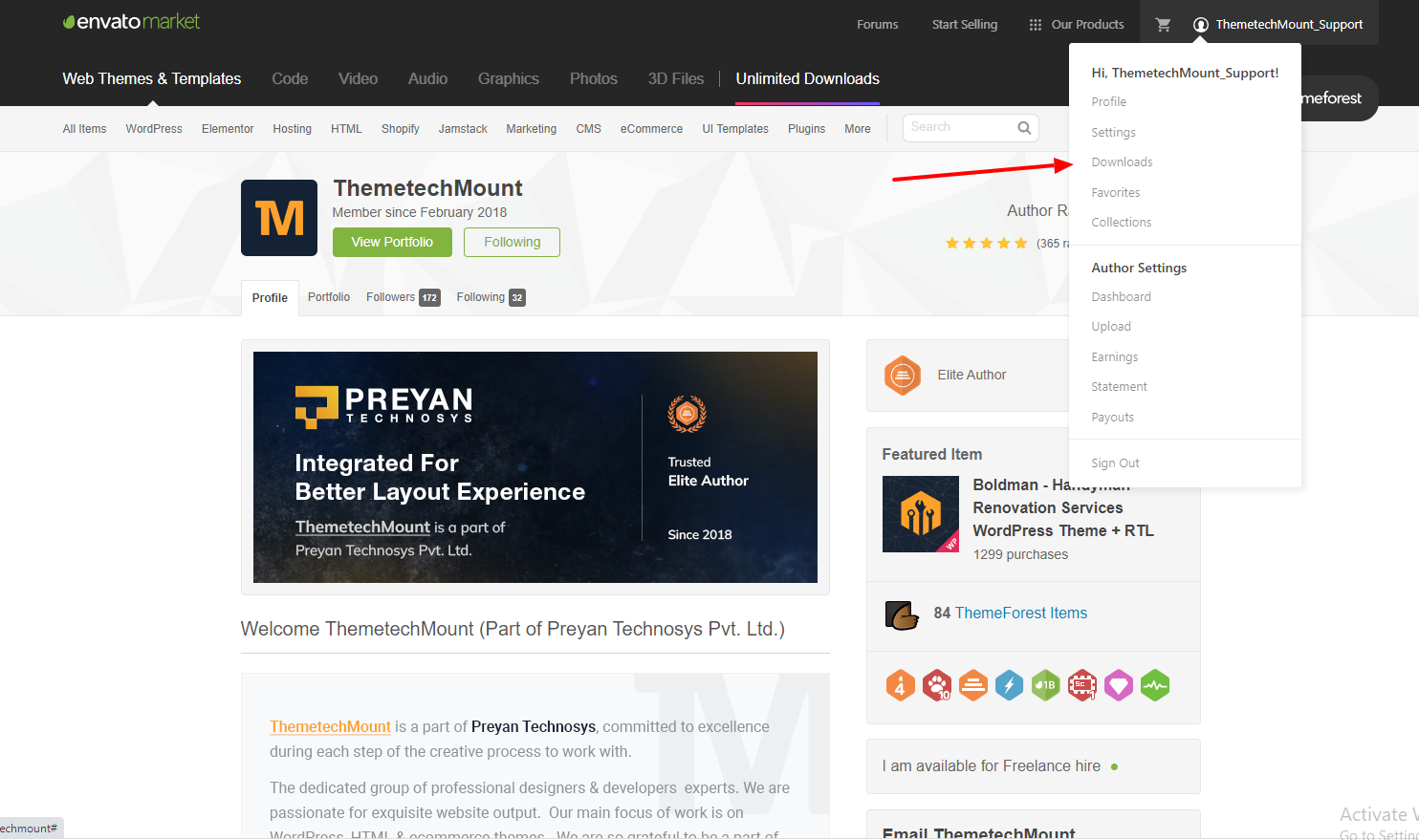1419x840 pixels.
Task: Open the Following tab with count 32
Action: [491, 297]
